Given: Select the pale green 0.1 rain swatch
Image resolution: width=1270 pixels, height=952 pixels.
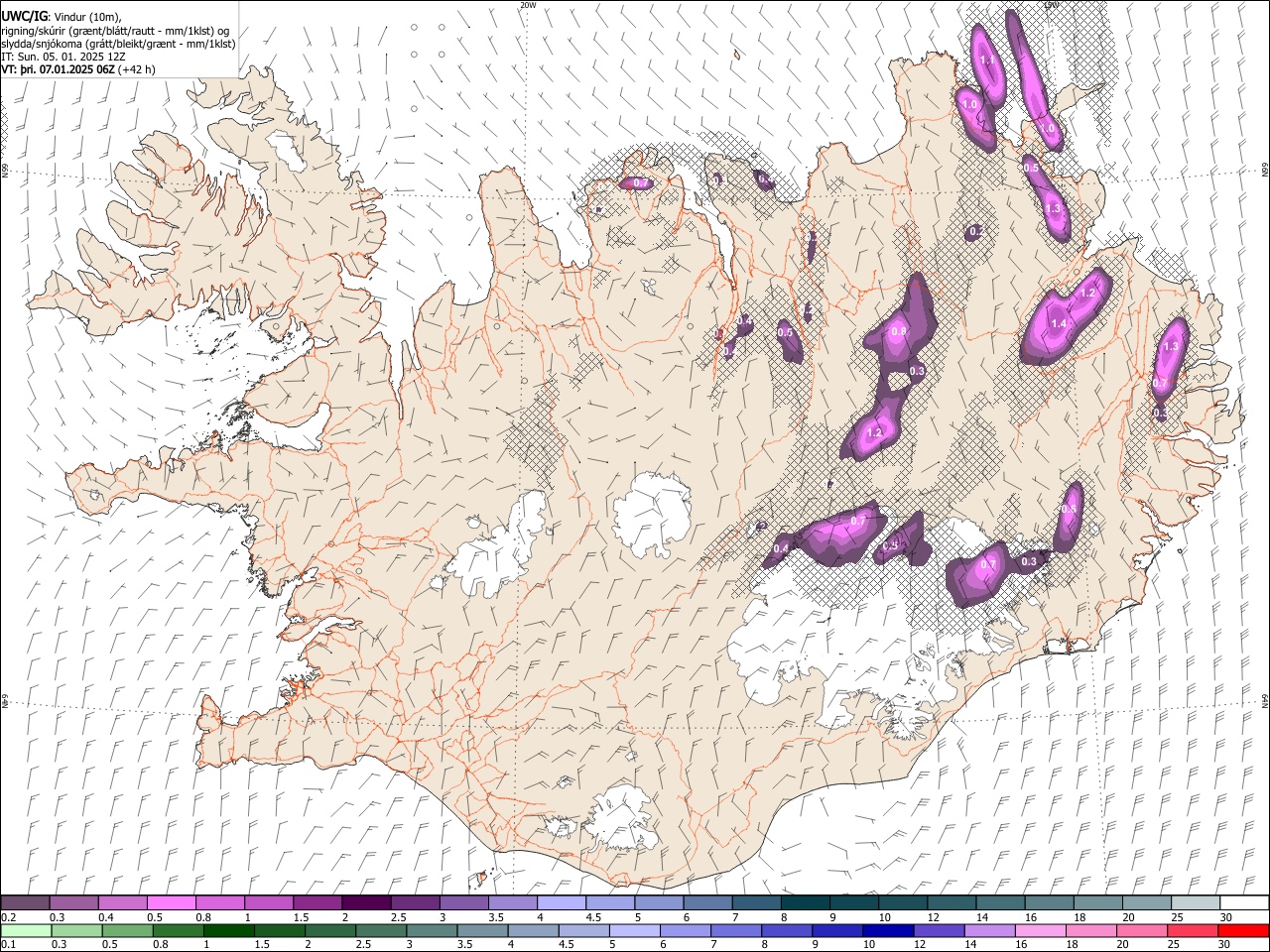Looking at the screenshot, I should [26, 930].
